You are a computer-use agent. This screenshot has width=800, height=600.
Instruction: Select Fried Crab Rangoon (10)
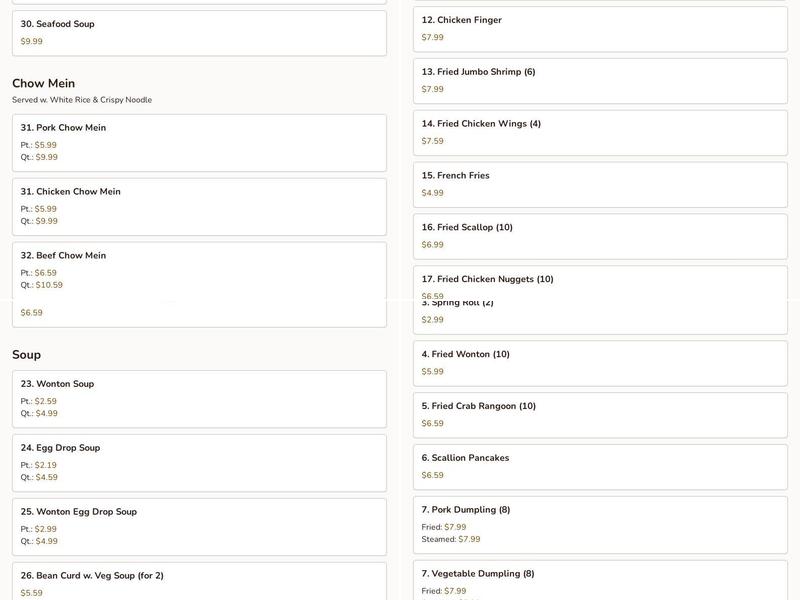(x=600, y=414)
